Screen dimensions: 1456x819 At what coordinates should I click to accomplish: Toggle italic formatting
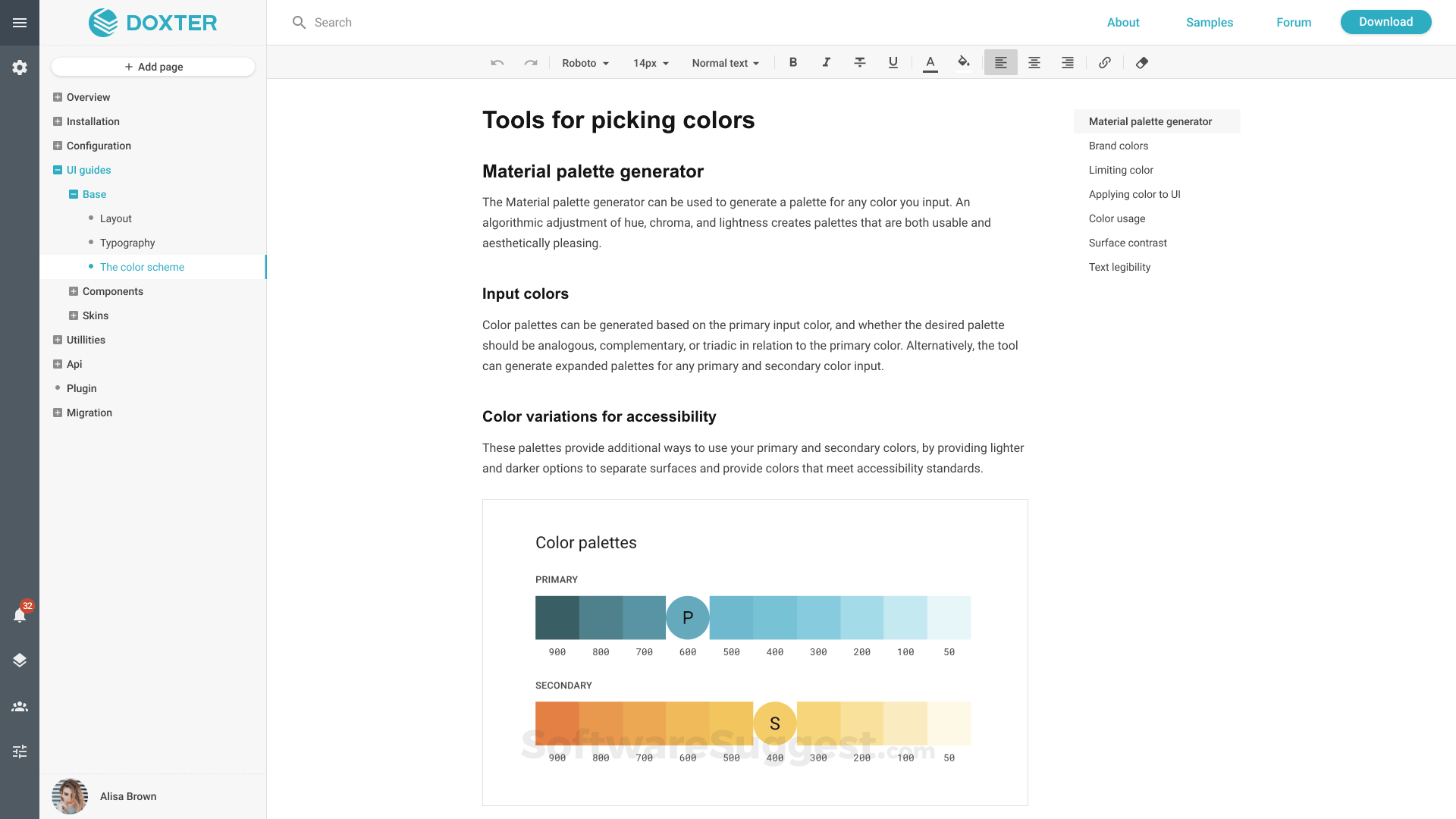coord(827,63)
